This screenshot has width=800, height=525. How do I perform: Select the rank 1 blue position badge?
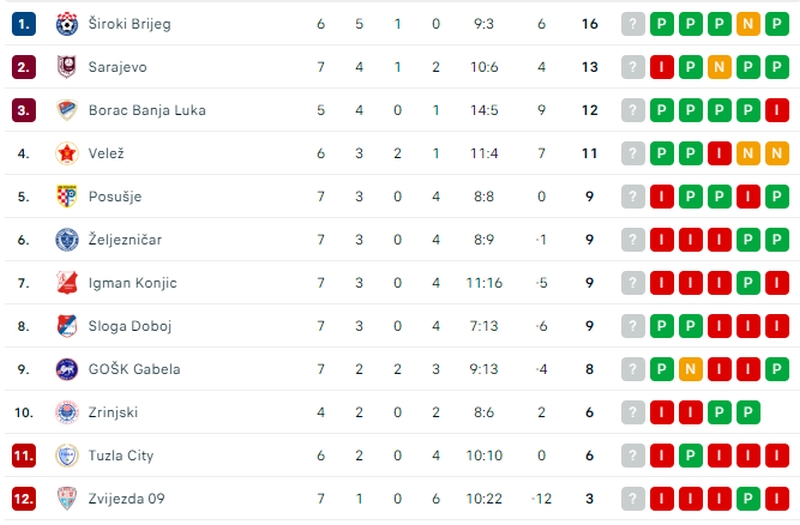click(23, 24)
